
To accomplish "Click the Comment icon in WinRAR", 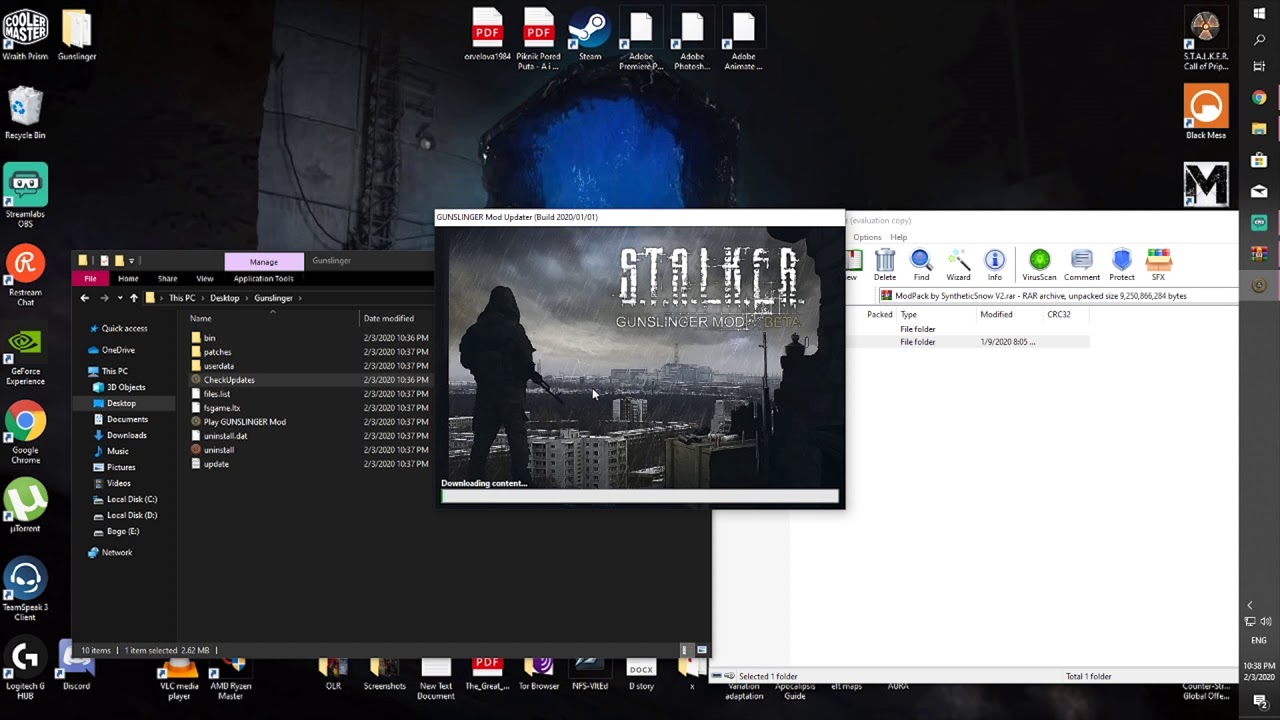I will tap(1082, 265).
